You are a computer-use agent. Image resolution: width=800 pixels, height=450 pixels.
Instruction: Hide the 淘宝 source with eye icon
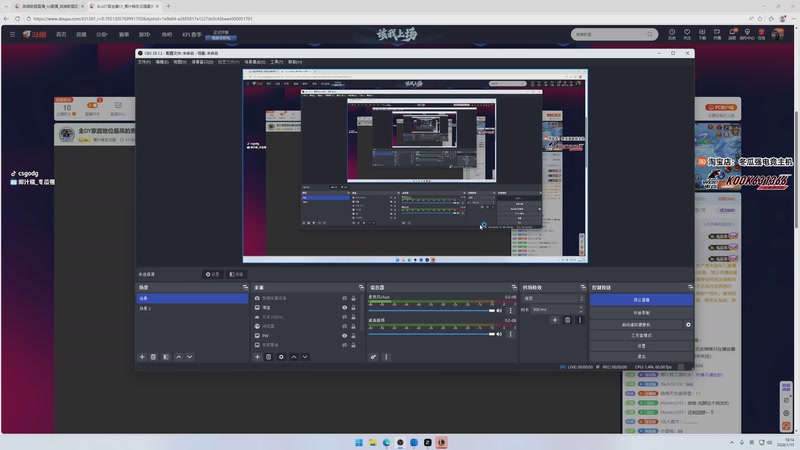pyautogui.click(x=344, y=308)
